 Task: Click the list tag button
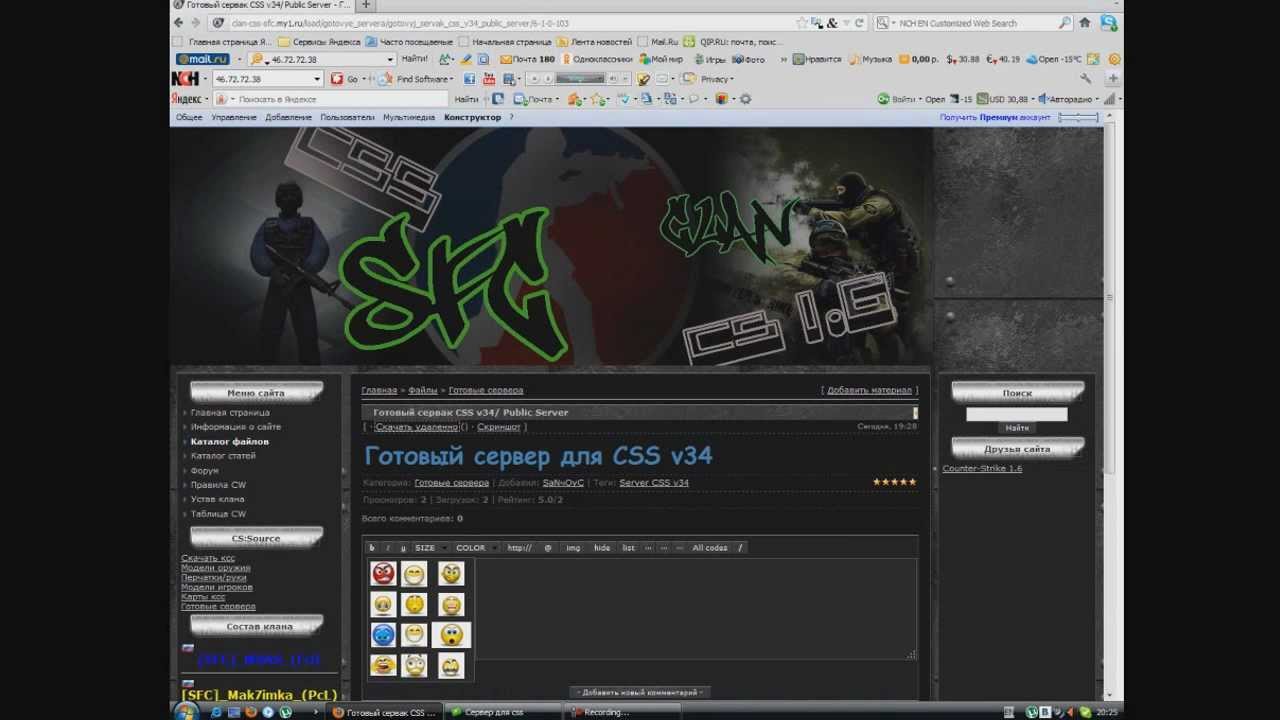[x=628, y=548]
